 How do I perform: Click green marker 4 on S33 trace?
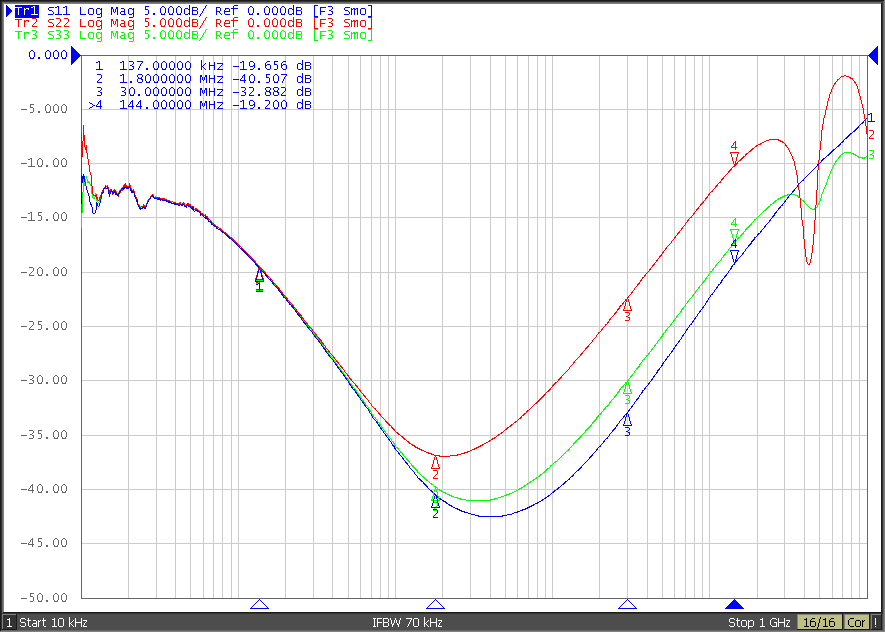coord(734,230)
